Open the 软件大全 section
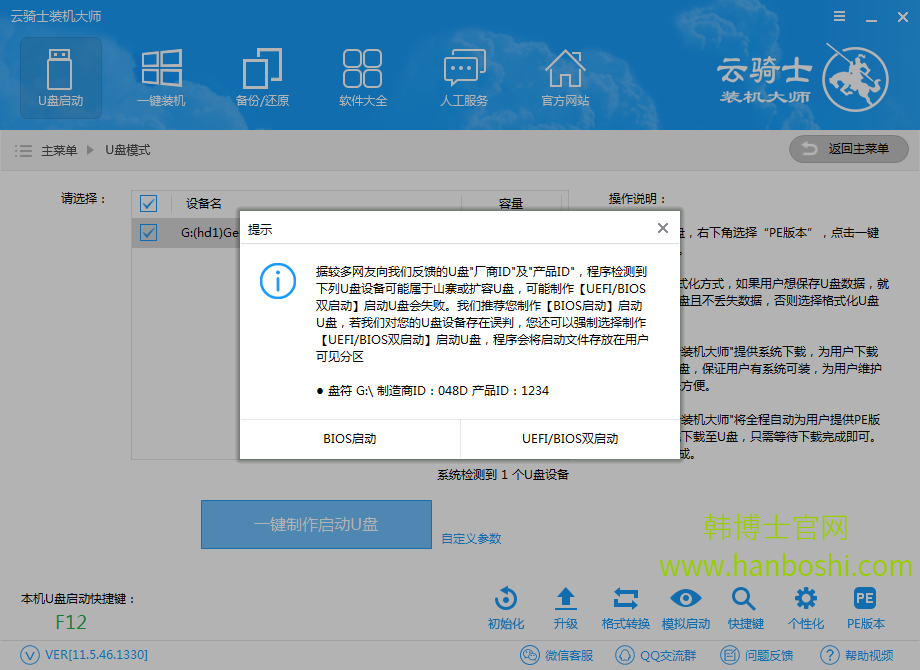Viewport: 920px width, 670px height. click(x=363, y=78)
